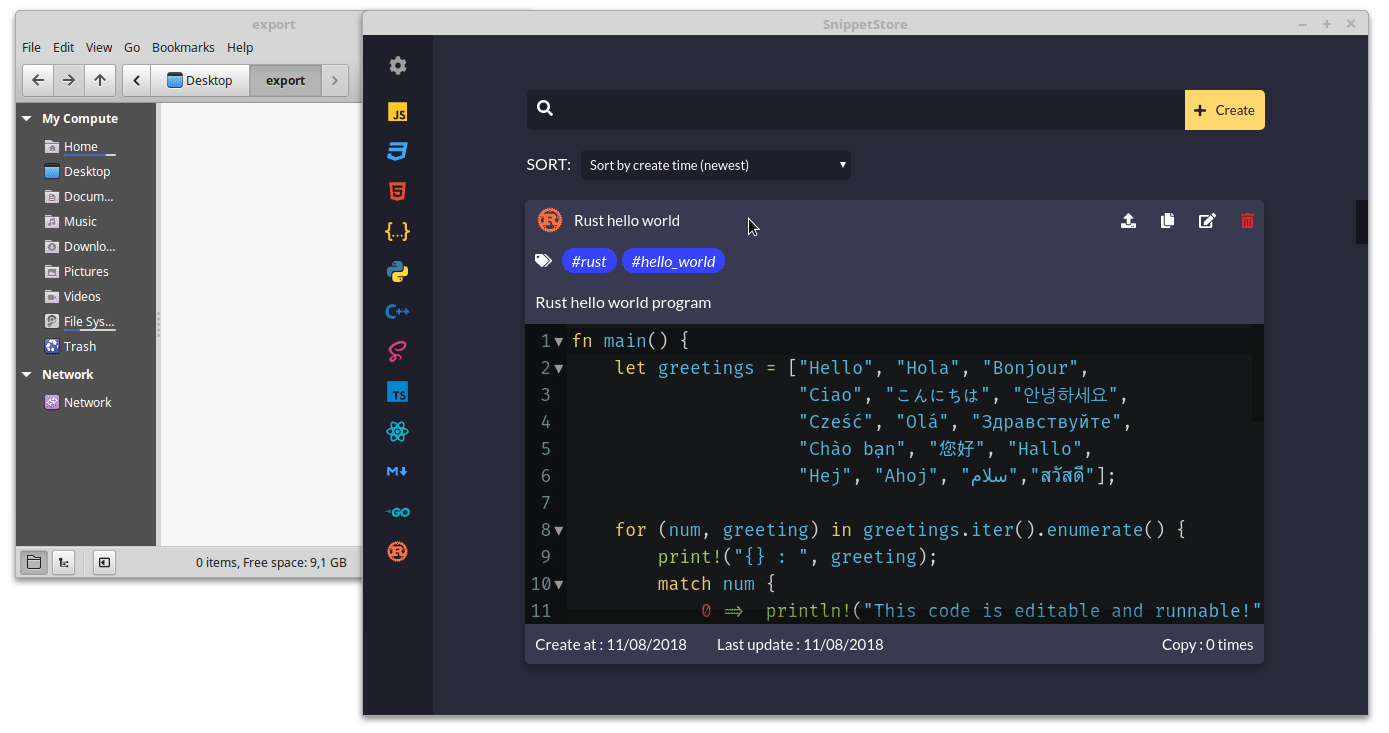Screen dimensions: 1389x733
Task: Export the Rust hello world snippet
Action: click(1128, 221)
